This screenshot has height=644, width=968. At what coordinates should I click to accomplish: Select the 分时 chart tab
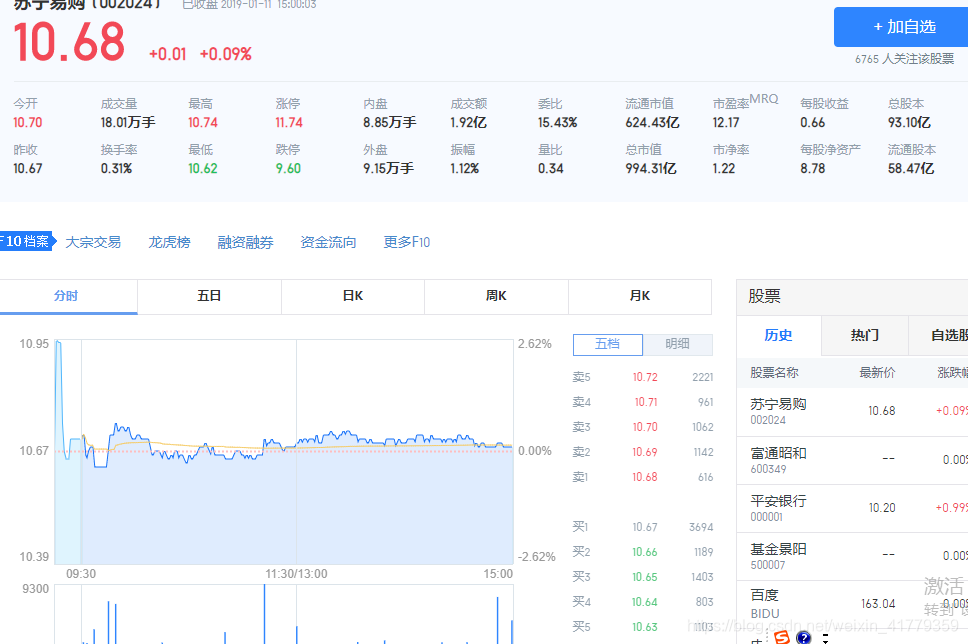(x=68, y=296)
